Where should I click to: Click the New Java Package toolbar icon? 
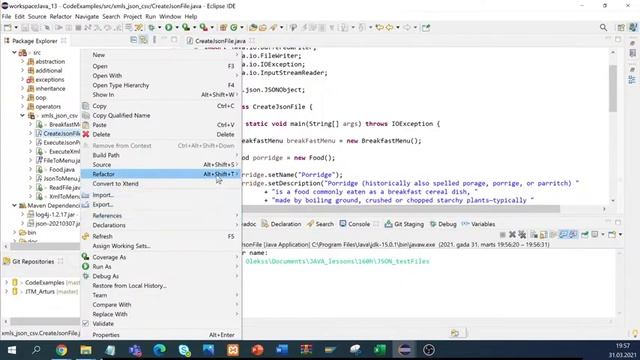click(223, 27)
